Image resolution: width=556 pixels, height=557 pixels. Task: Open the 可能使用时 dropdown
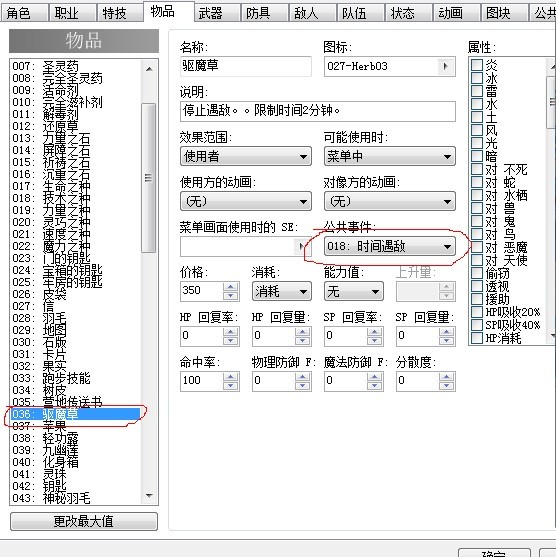coord(390,156)
